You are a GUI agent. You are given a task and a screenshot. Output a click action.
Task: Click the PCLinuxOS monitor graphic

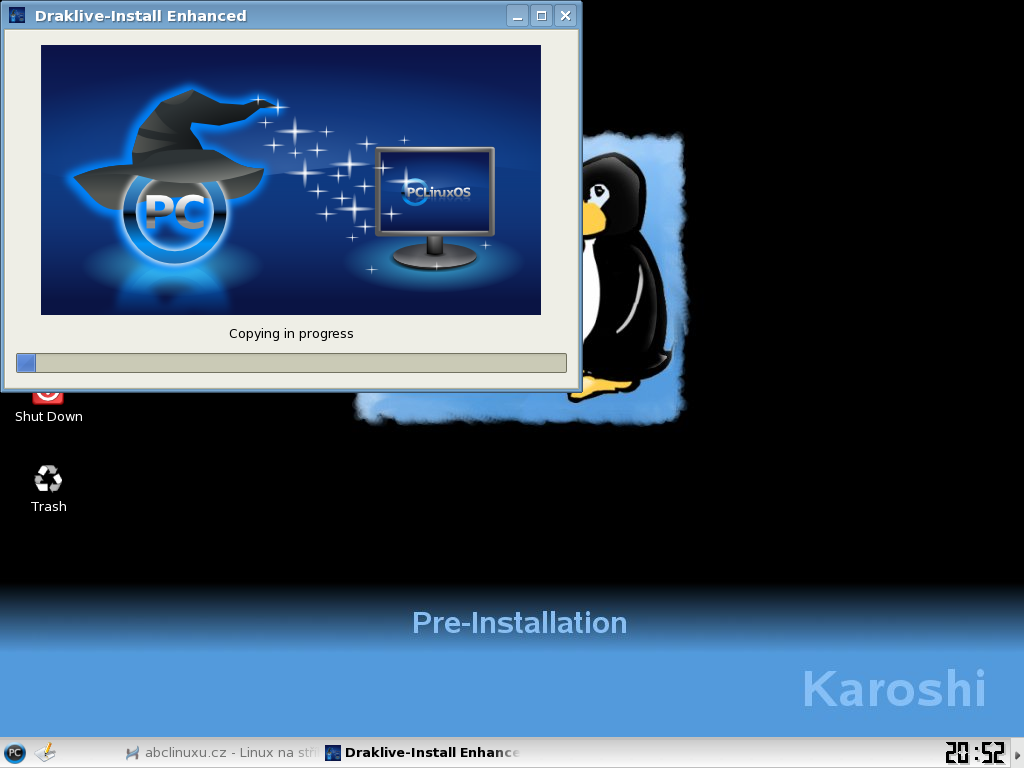tap(435, 205)
